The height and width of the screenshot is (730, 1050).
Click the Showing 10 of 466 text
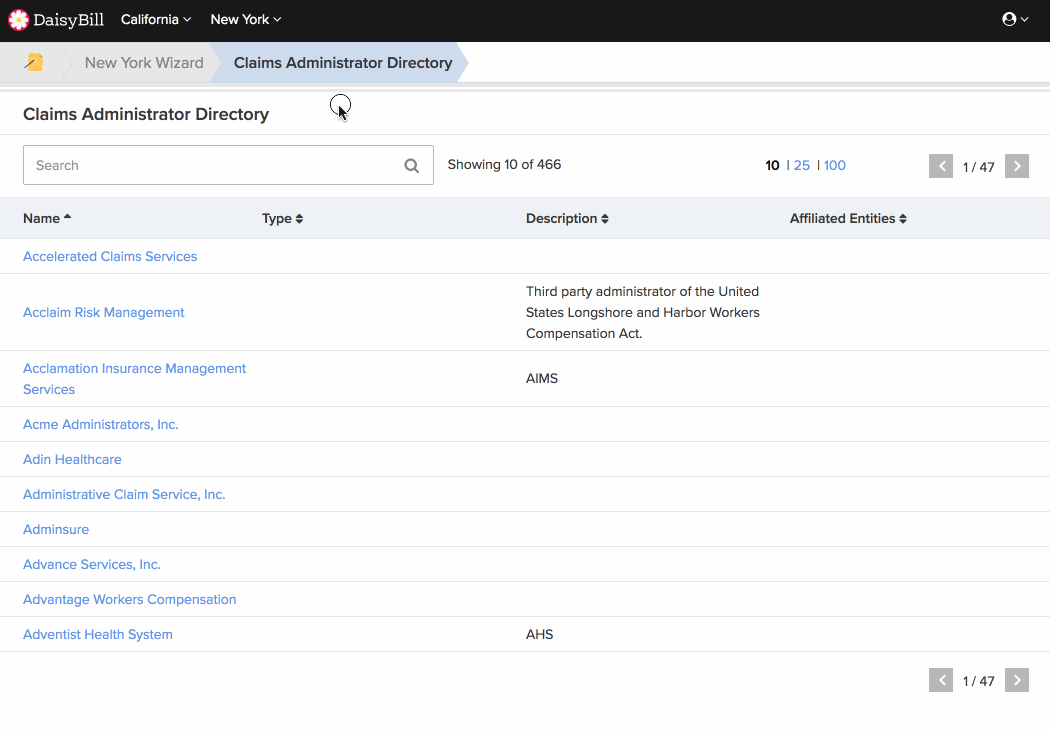pos(504,165)
